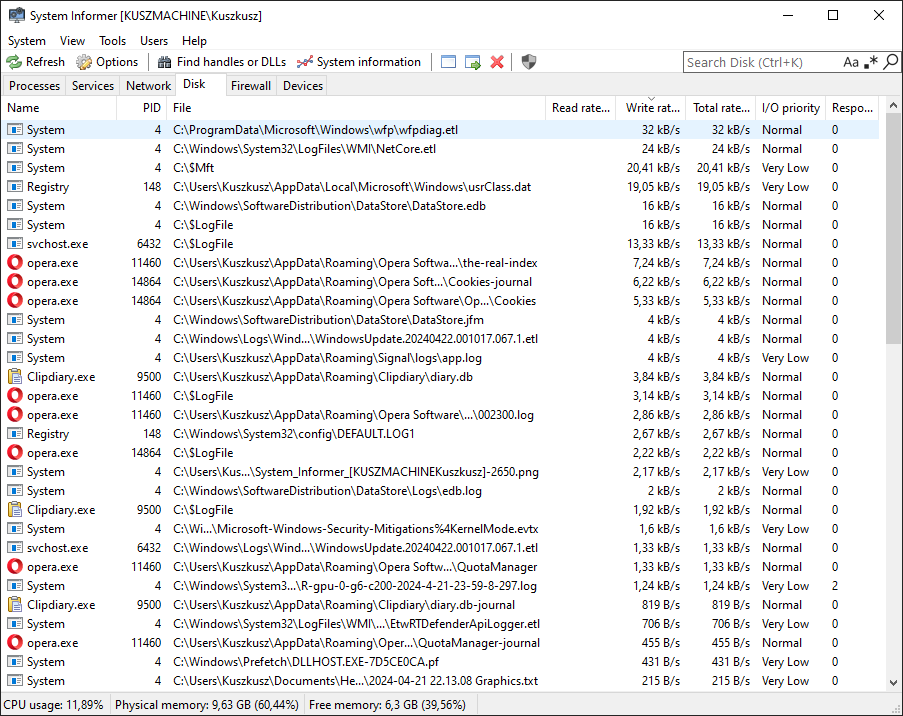Sort by the PID column header
The image size is (903, 716).
[x=142, y=108]
